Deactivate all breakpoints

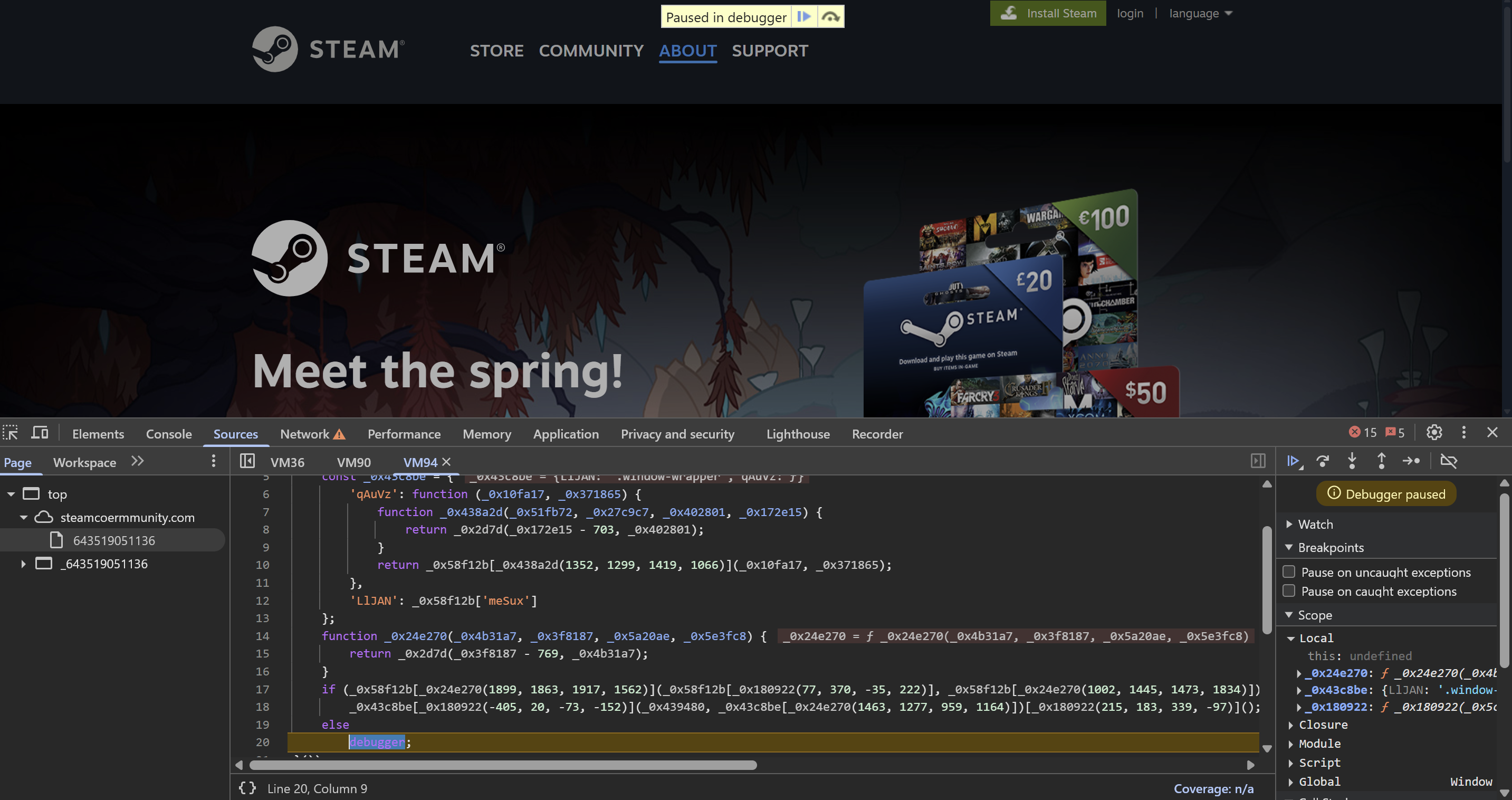(x=1449, y=461)
